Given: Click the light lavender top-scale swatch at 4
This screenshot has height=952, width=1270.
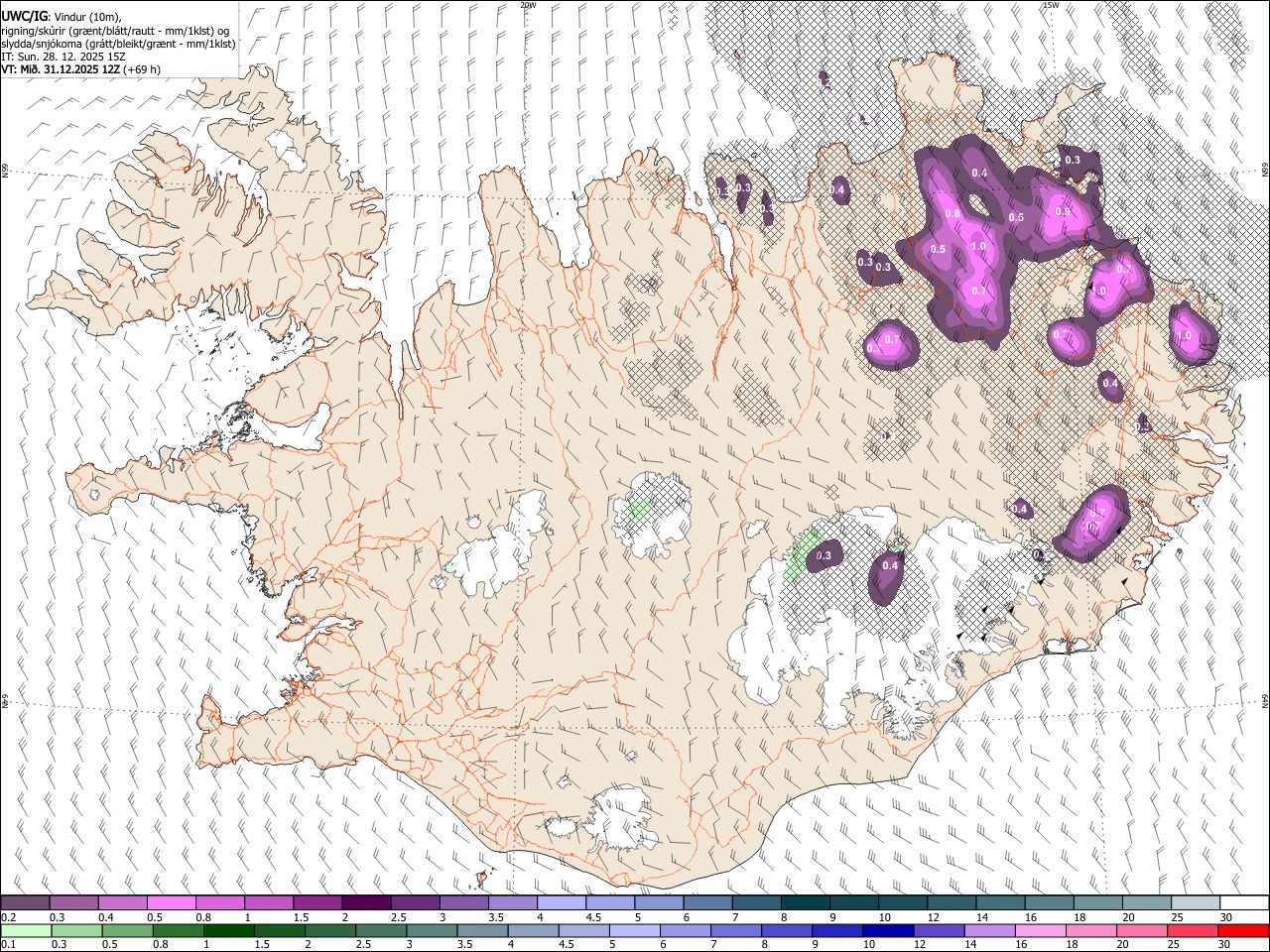Looking at the screenshot, I should [561, 902].
